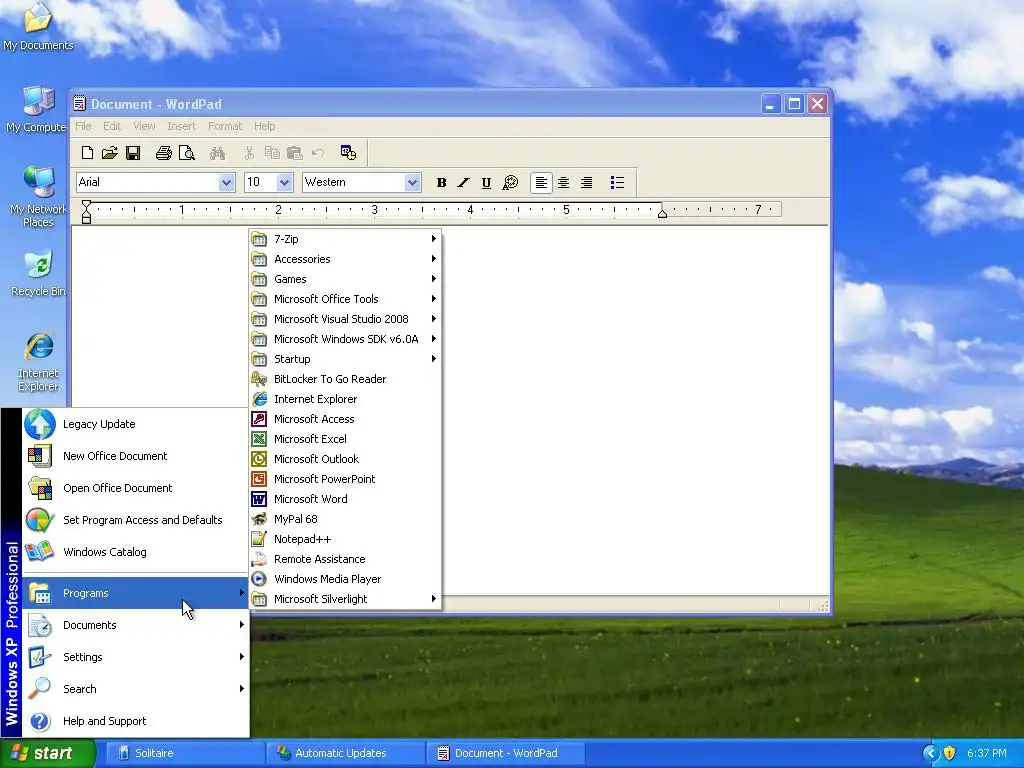1024x768 pixels.
Task: Click the Print icon in WordPad toolbar
Action: 163,153
